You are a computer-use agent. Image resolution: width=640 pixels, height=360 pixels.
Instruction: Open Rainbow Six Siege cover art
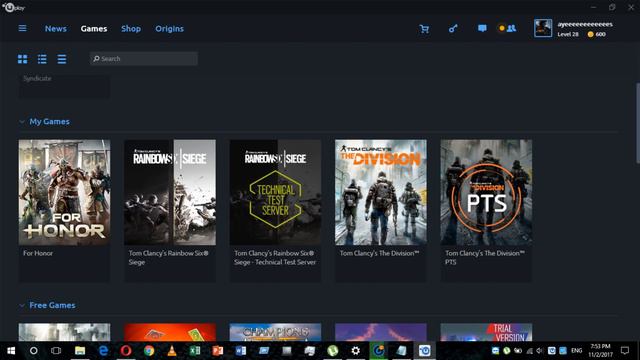[170, 192]
